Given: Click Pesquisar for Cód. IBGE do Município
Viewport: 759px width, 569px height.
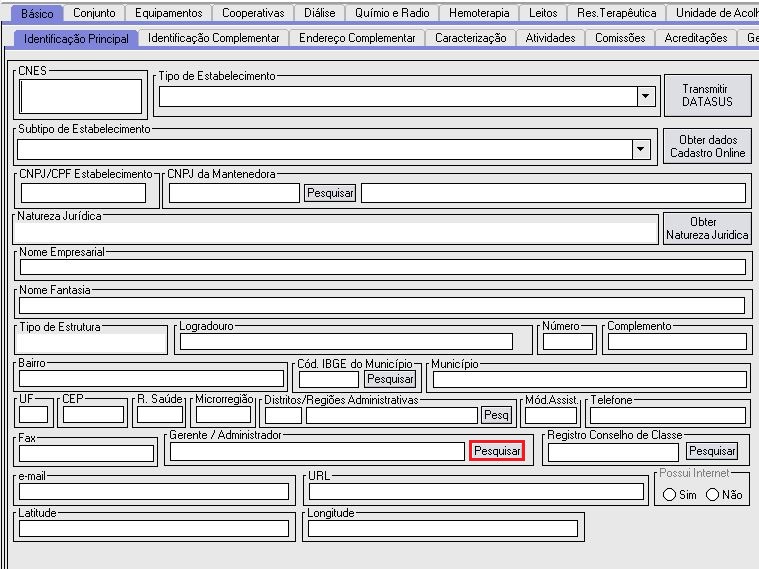Looking at the screenshot, I should [x=389, y=379].
